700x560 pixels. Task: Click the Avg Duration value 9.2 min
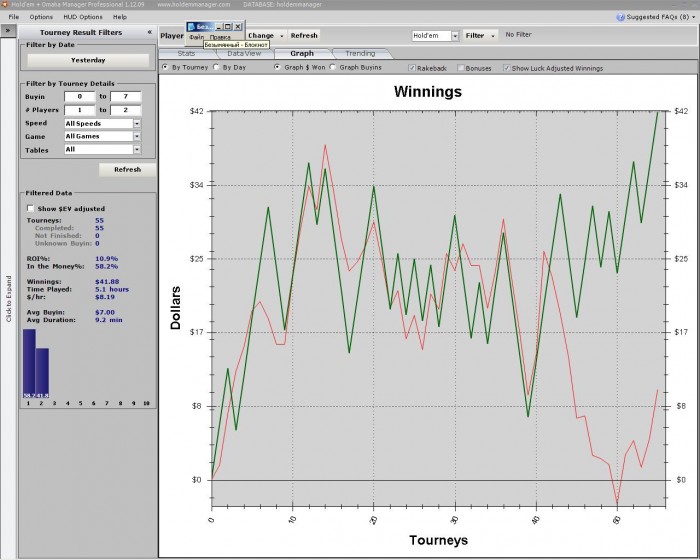(108, 320)
